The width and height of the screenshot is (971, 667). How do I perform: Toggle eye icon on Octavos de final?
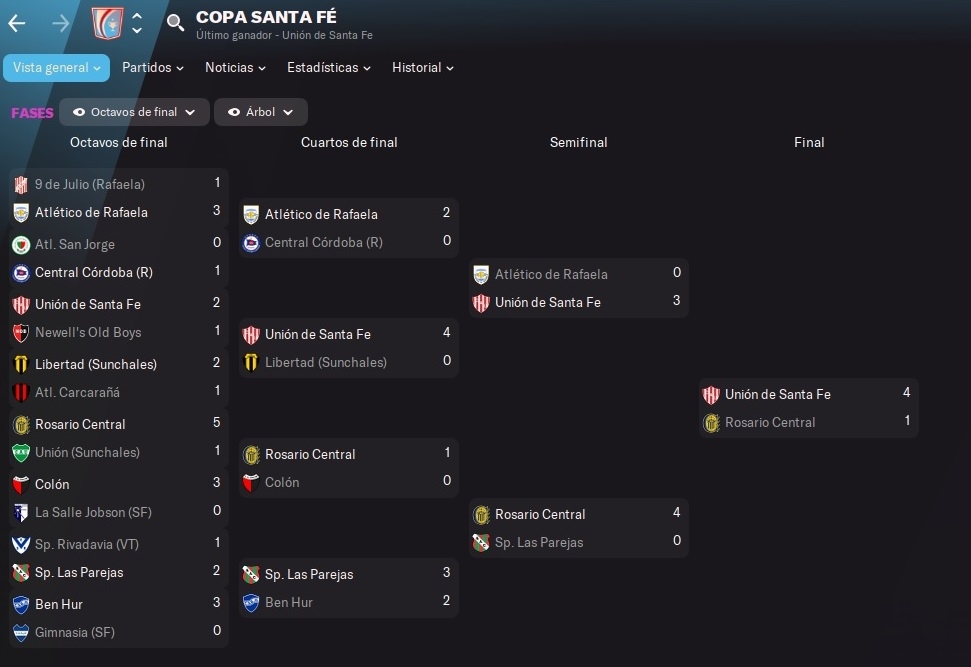point(79,112)
